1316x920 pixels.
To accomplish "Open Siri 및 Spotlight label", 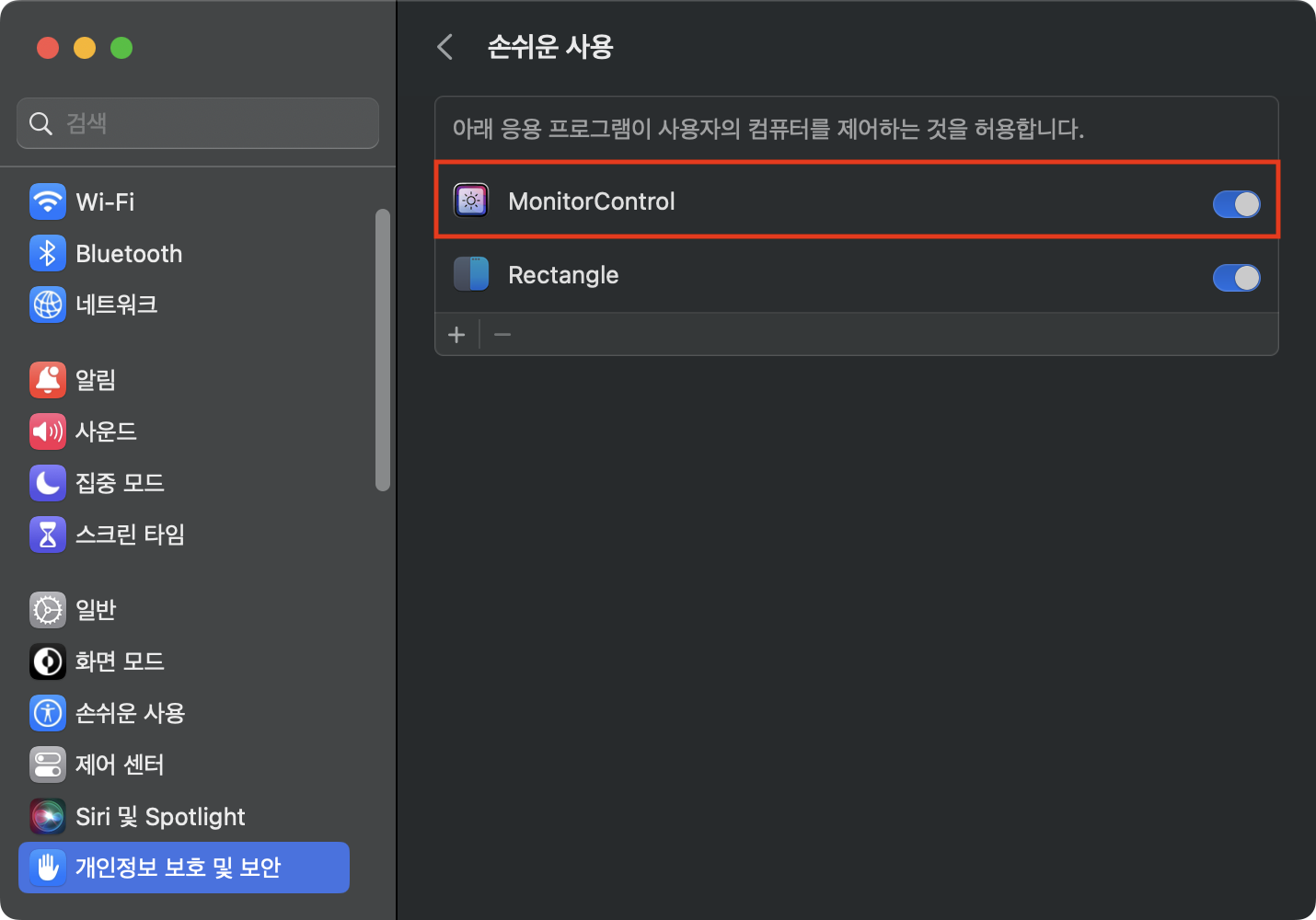I will [160, 816].
